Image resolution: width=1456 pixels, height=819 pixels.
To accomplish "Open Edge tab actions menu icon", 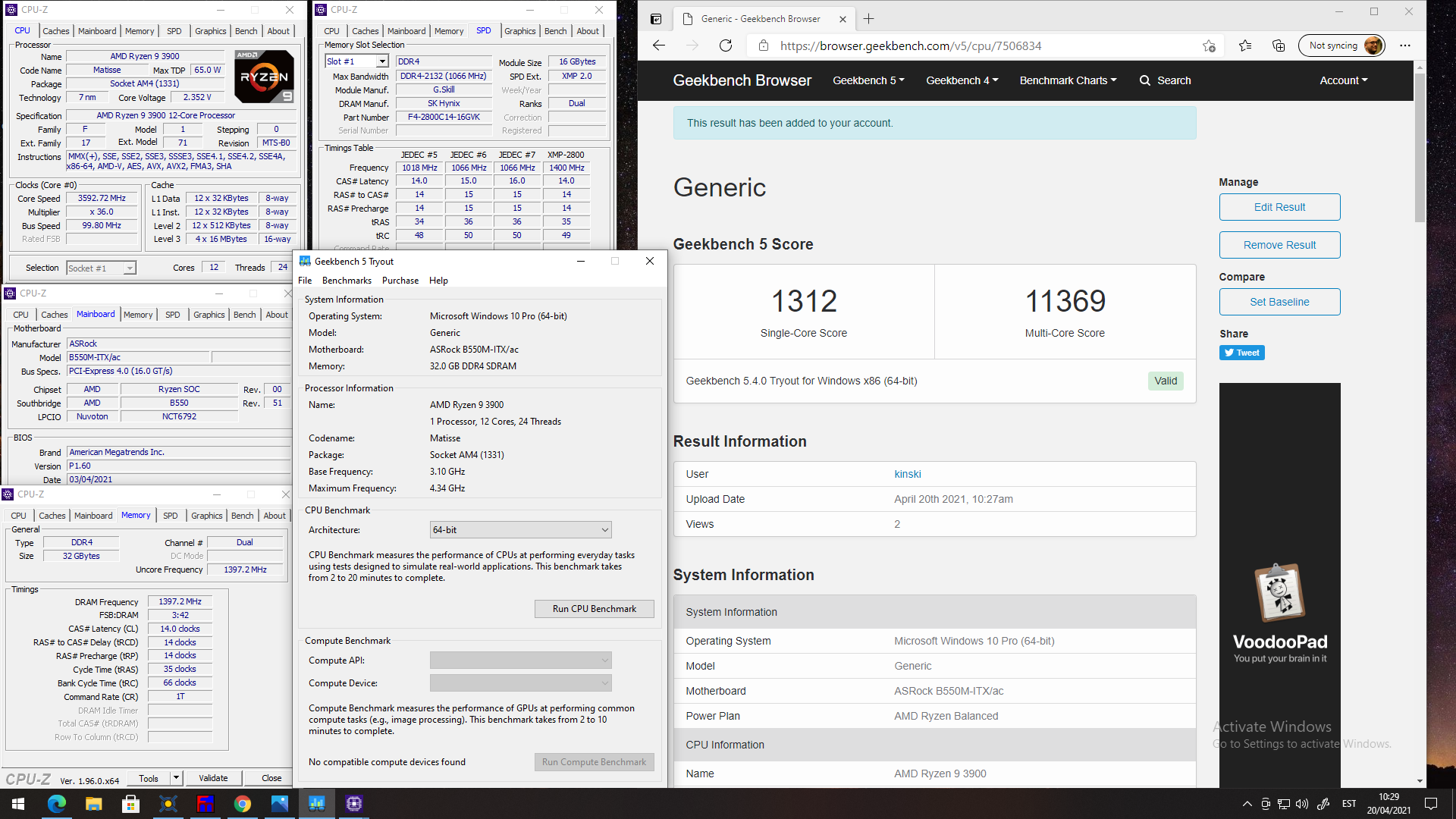I will point(656,19).
